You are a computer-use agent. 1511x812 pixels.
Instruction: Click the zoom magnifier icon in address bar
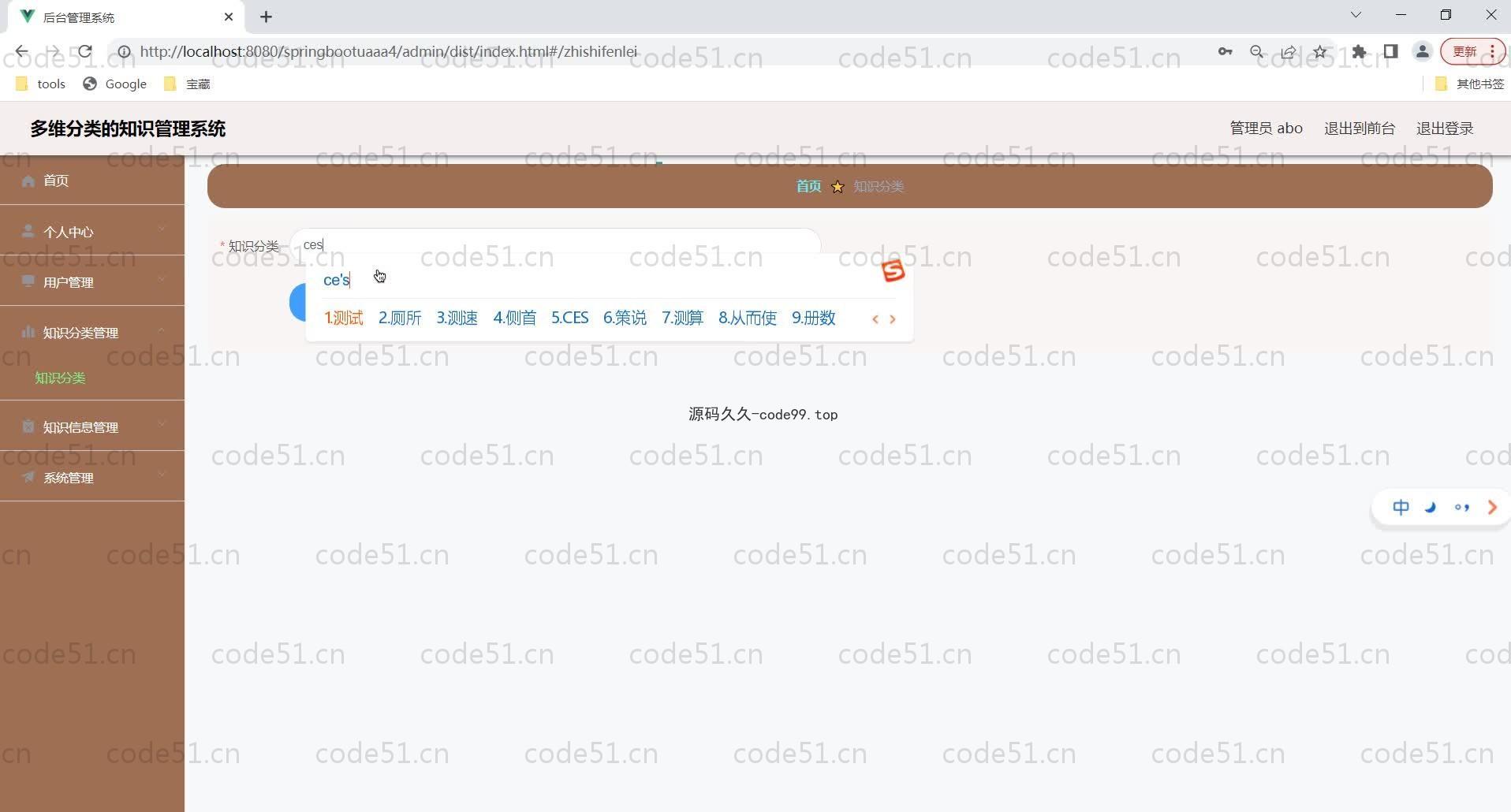coord(1256,52)
